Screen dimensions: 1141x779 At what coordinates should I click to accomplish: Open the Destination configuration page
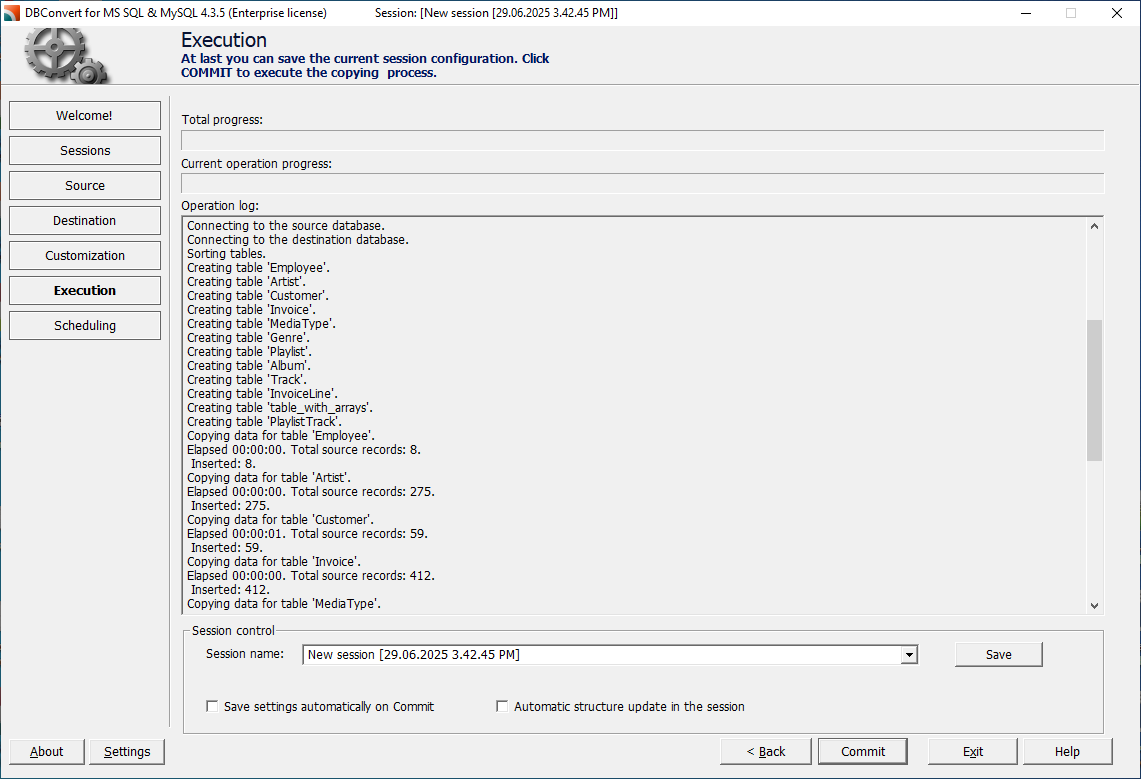tap(84, 220)
